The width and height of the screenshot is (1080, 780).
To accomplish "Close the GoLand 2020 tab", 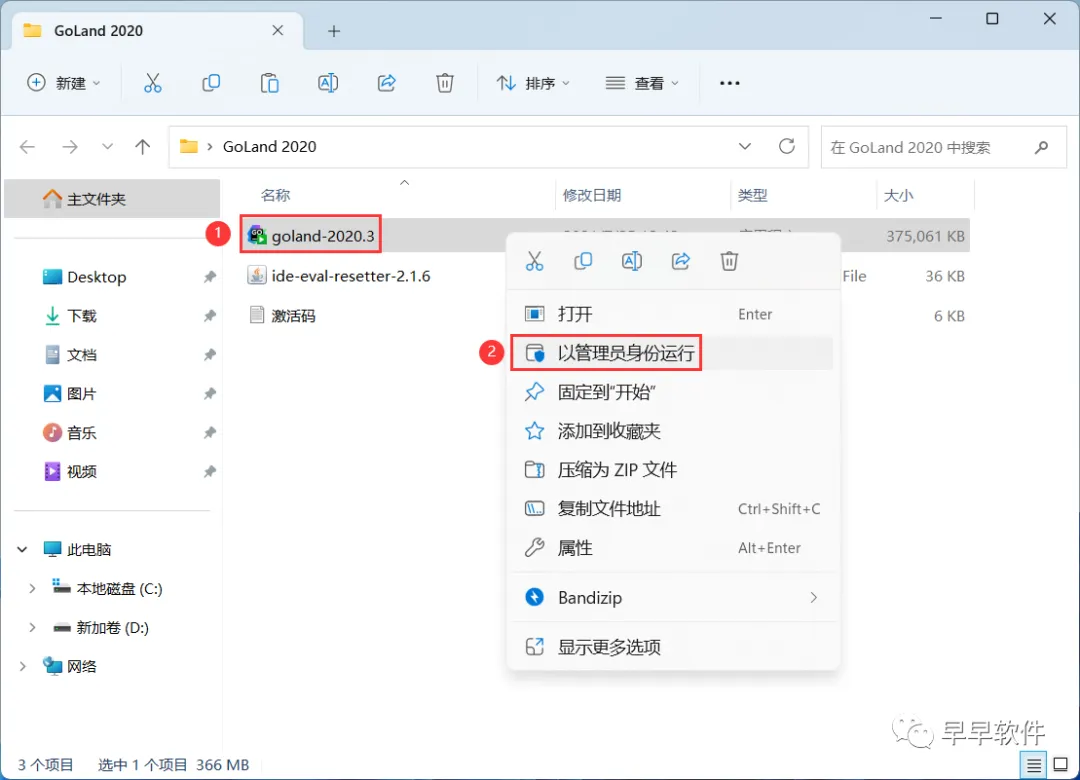I will [278, 30].
